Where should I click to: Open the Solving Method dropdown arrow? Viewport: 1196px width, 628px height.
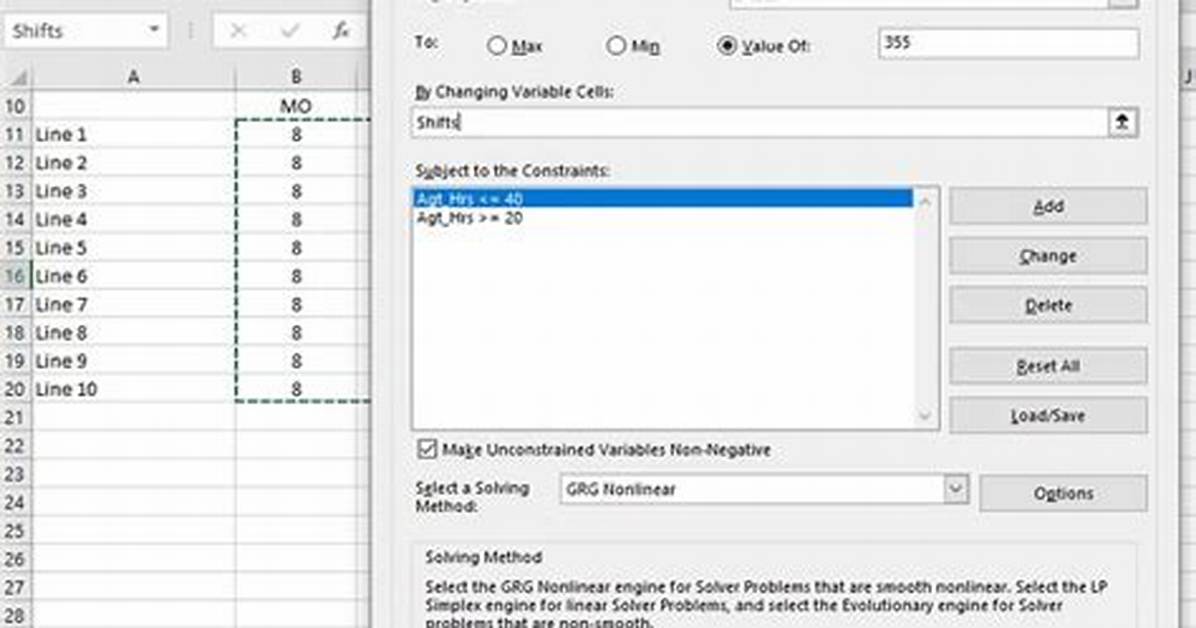click(955, 489)
